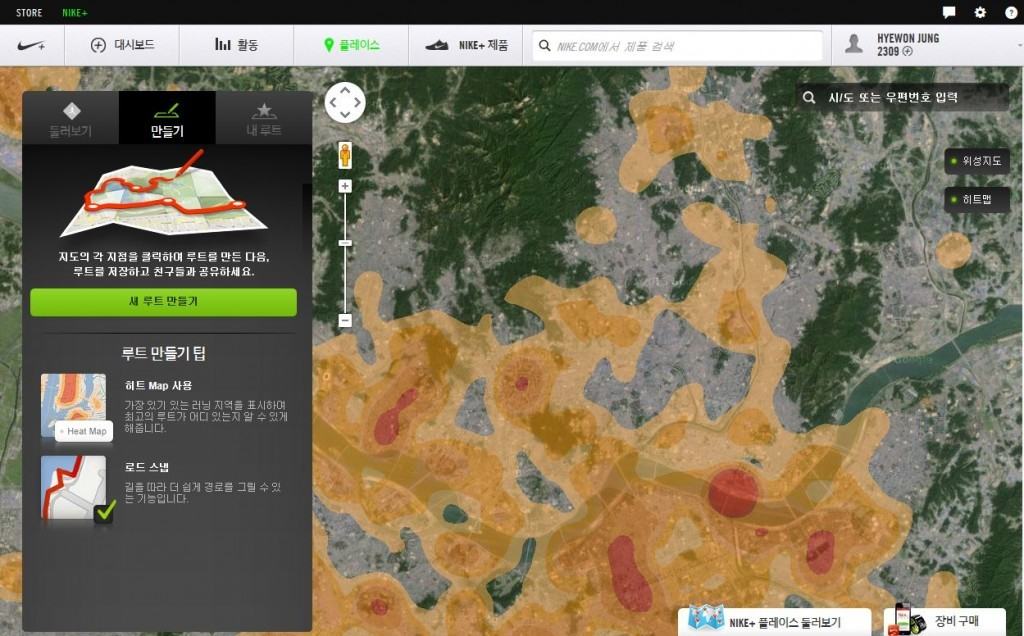
Task: Click the map pan navigation control
Action: [345, 102]
